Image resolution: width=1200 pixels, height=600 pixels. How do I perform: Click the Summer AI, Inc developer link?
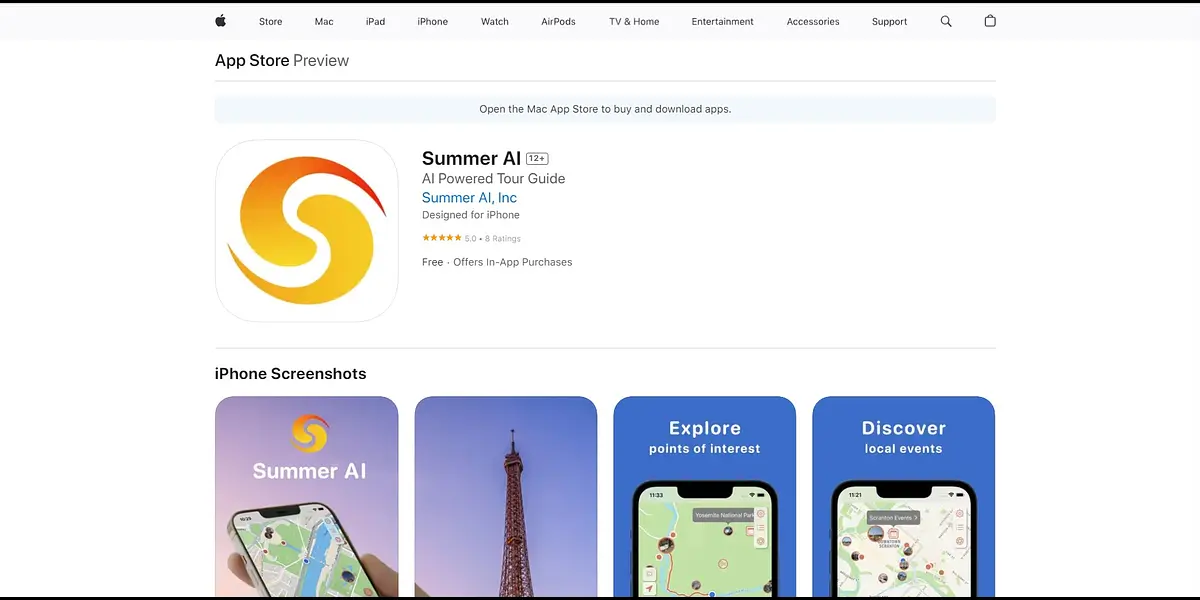click(469, 198)
